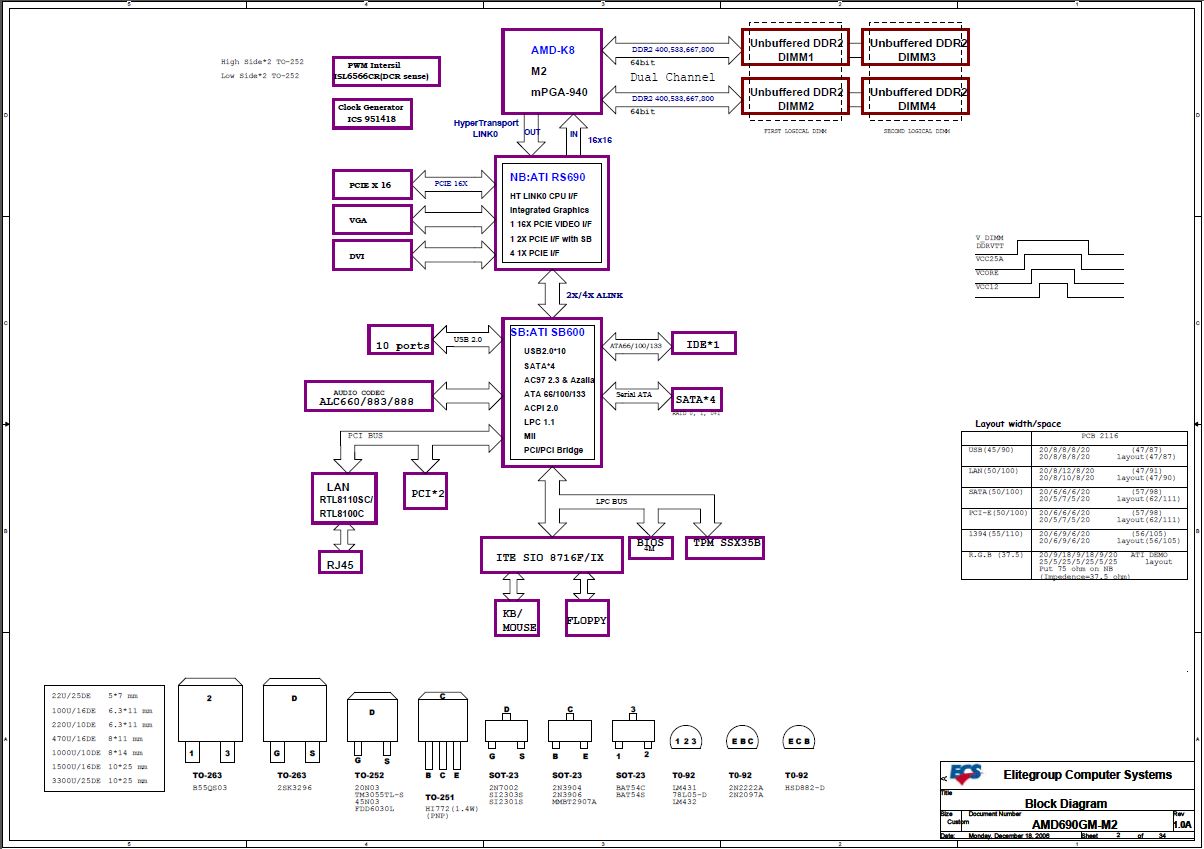Click the TO-252 package symbol
The width and height of the screenshot is (1204, 849).
click(372, 731)
